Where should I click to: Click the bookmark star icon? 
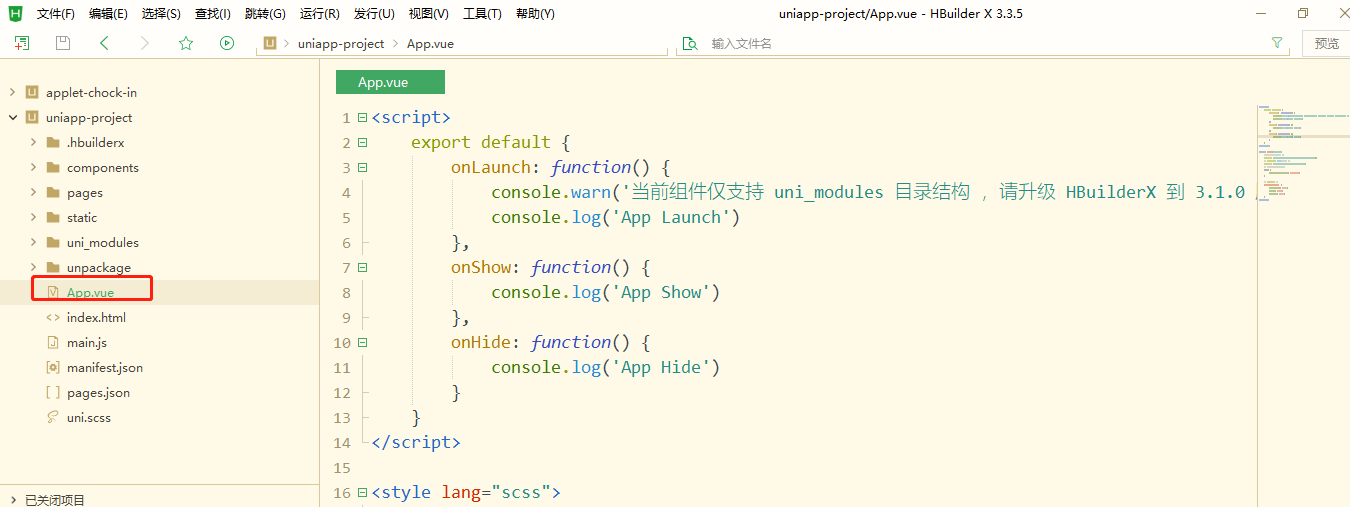coord(186,43)
